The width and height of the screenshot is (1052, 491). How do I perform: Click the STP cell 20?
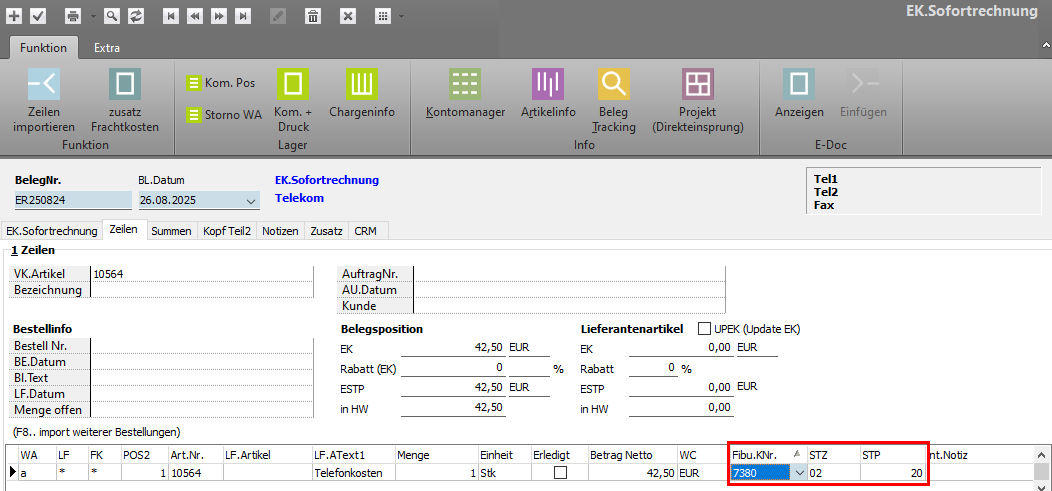(892, 473)
